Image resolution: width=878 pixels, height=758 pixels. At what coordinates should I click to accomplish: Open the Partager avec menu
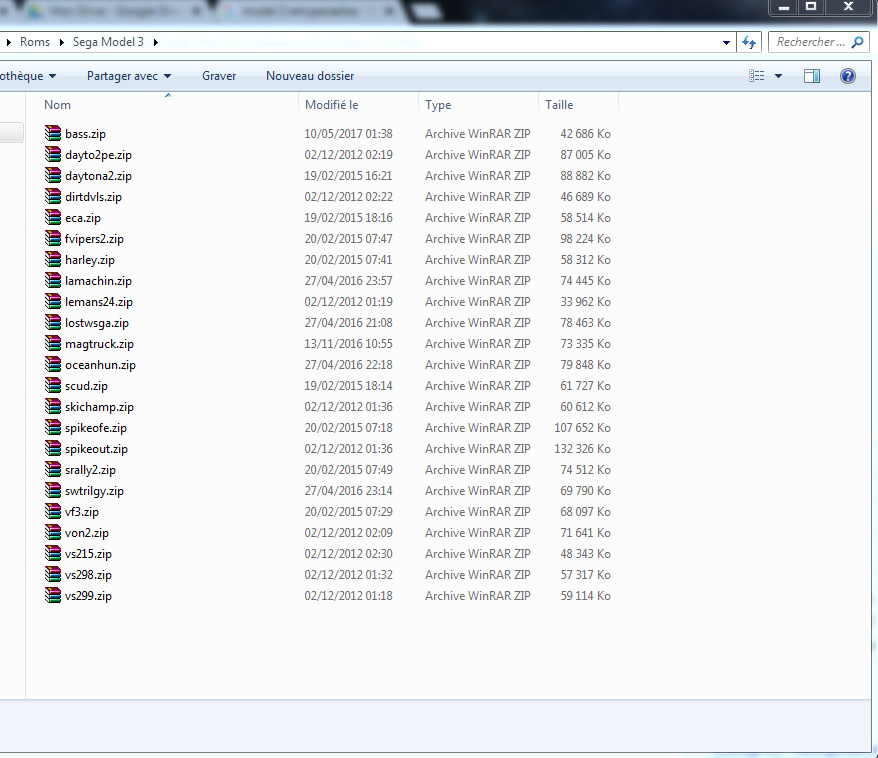coord(129,76)
